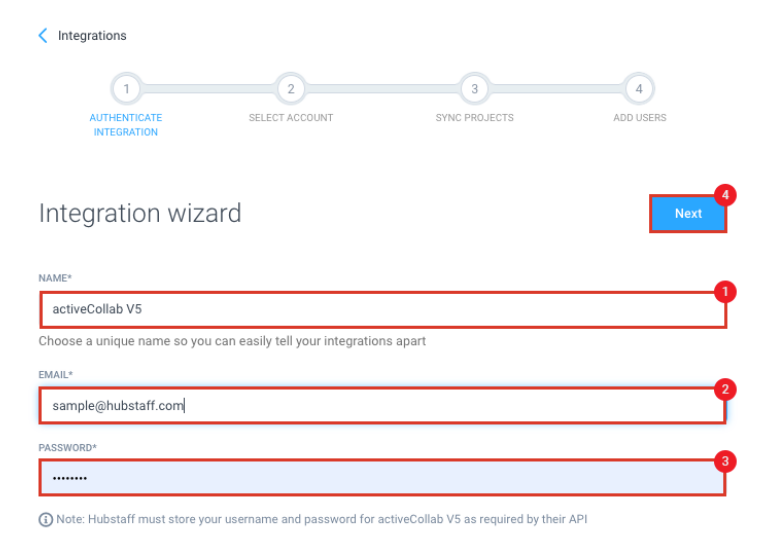Open the Authenticate Integration step label
775x541 pixels.
click(126, 125)
